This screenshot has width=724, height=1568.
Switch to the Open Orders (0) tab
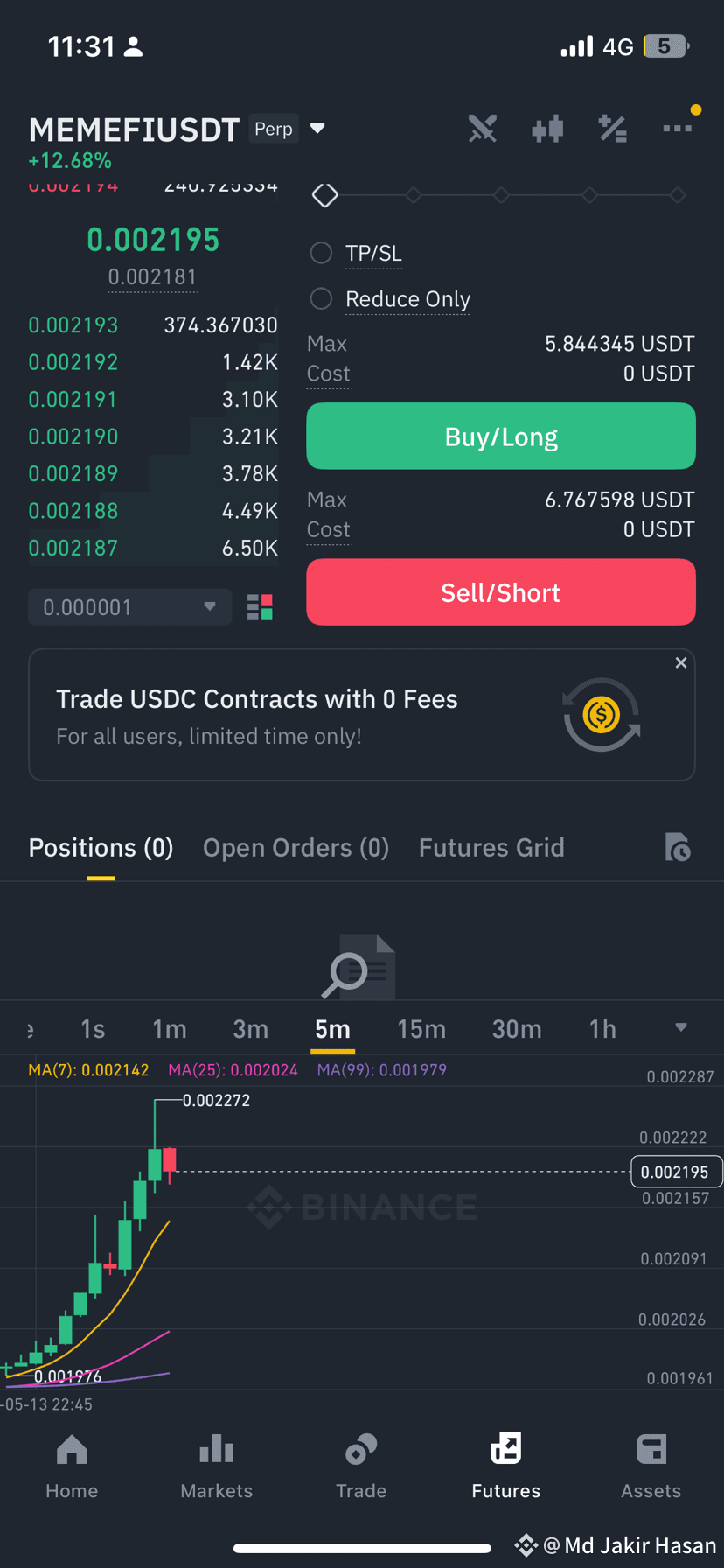tap(296, 847)
